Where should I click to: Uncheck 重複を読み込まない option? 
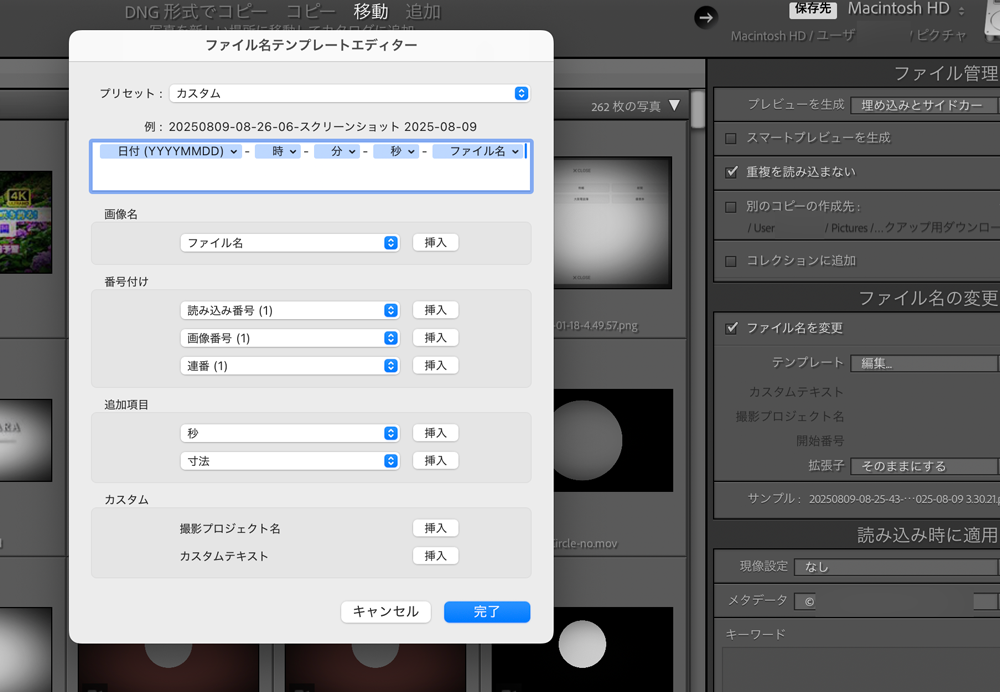tap(731, 172)
